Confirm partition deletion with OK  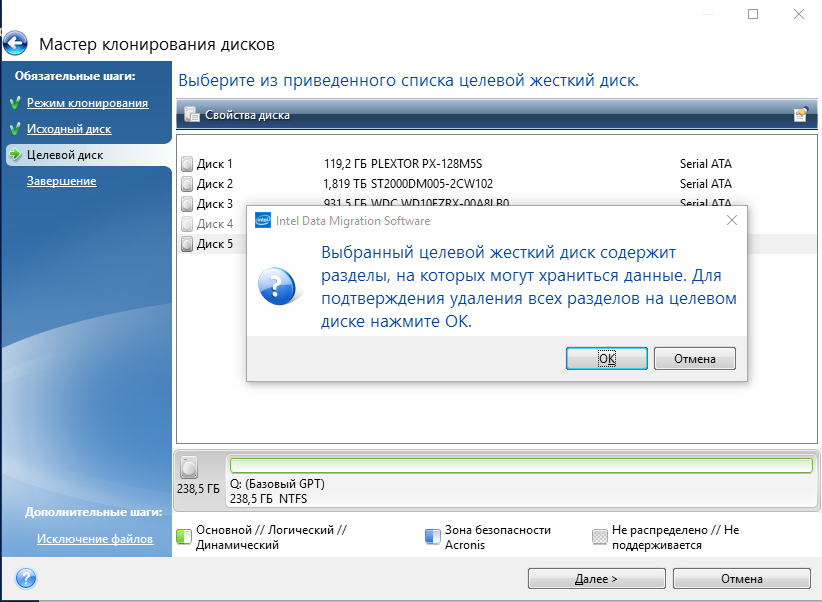coord(606,358)
